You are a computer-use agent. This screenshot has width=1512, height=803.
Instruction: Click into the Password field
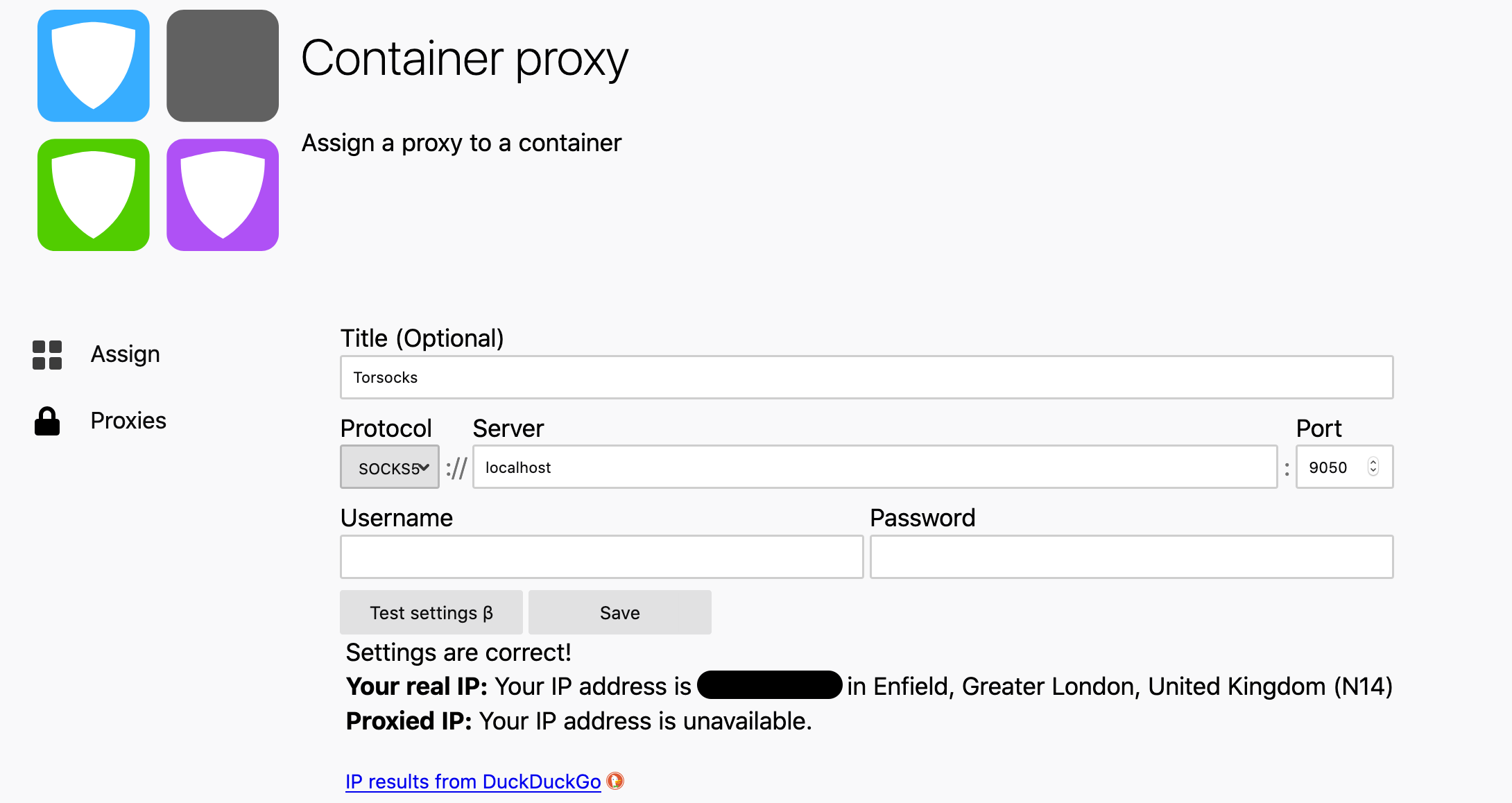click(x=1131, y=557)
